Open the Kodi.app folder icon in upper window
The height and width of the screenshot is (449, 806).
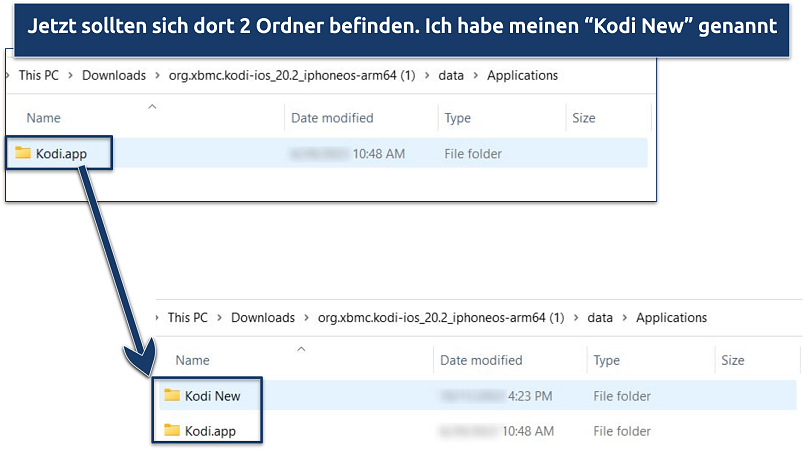23,152
